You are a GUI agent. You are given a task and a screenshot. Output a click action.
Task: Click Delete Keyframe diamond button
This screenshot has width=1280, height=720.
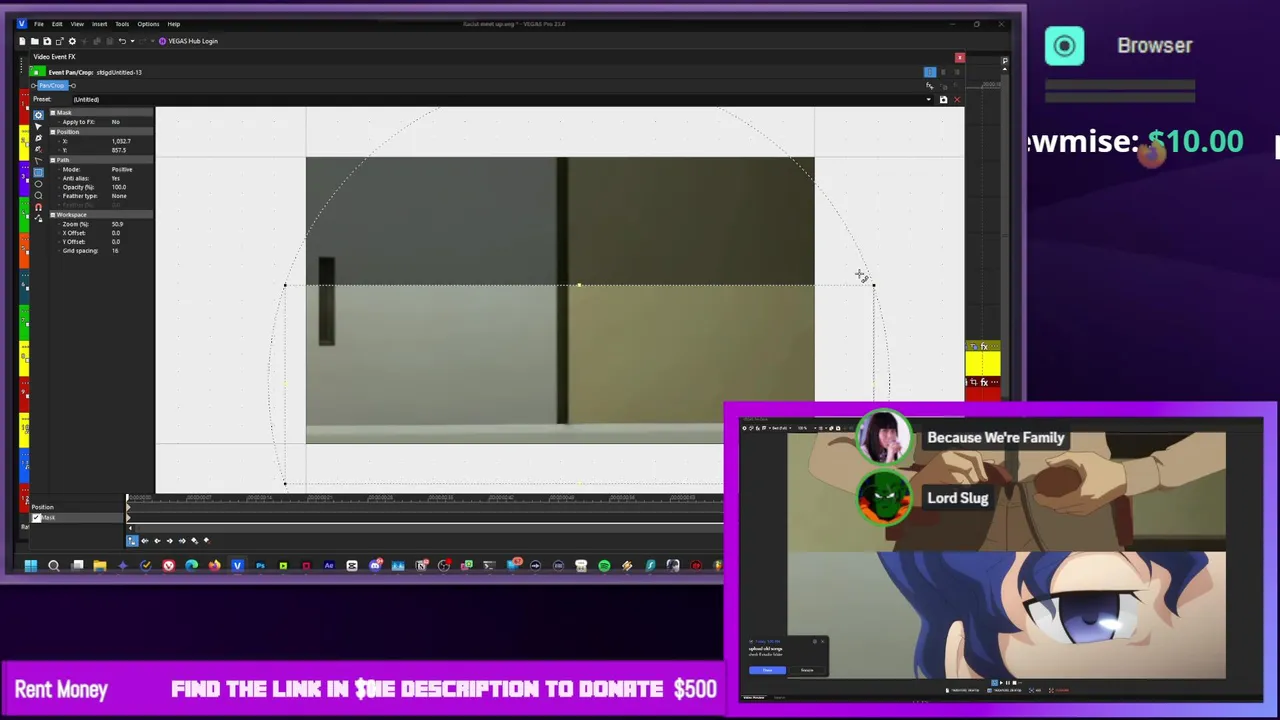pos(207,541)
